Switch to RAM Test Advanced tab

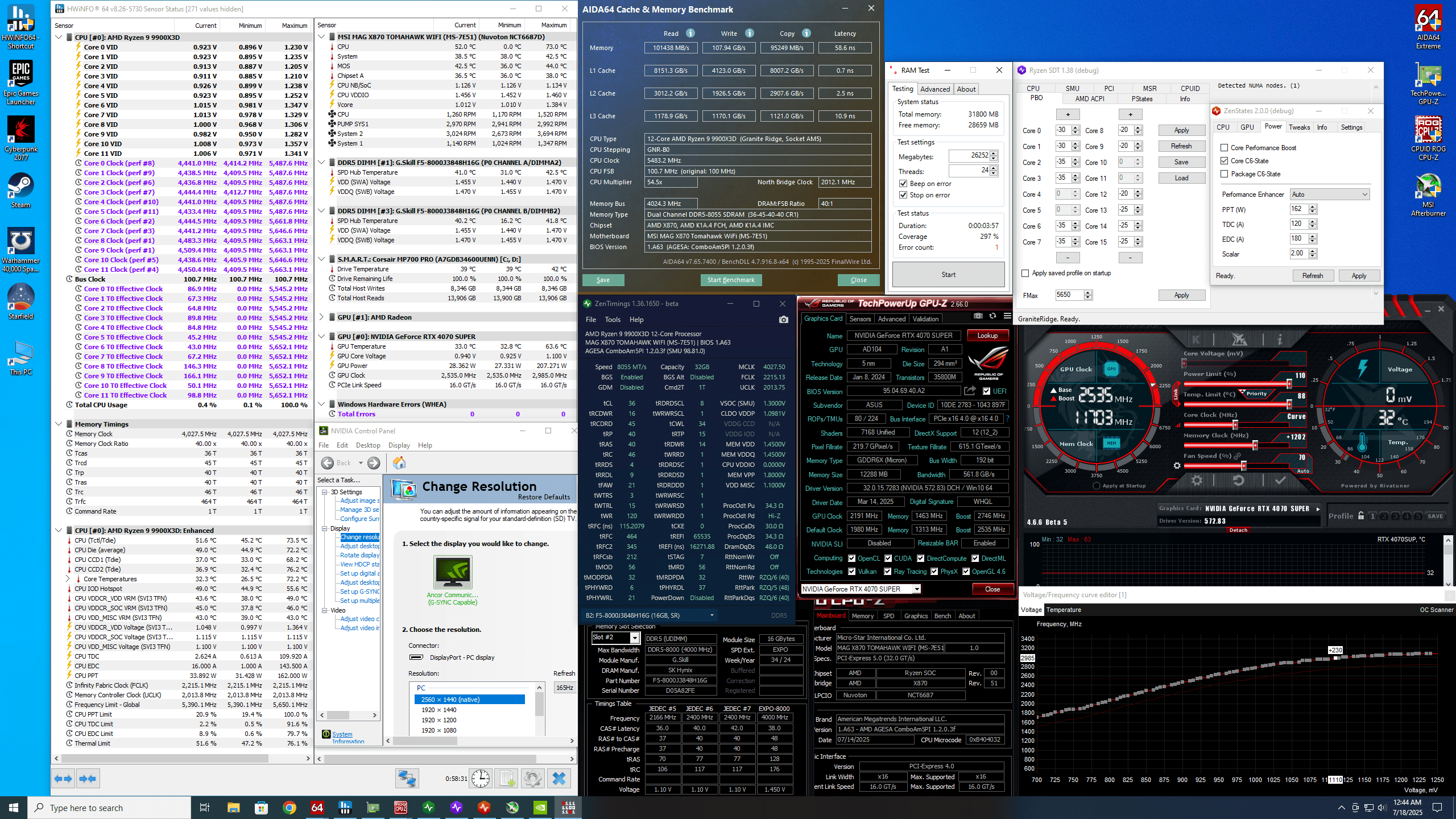[x=935, y=89]
